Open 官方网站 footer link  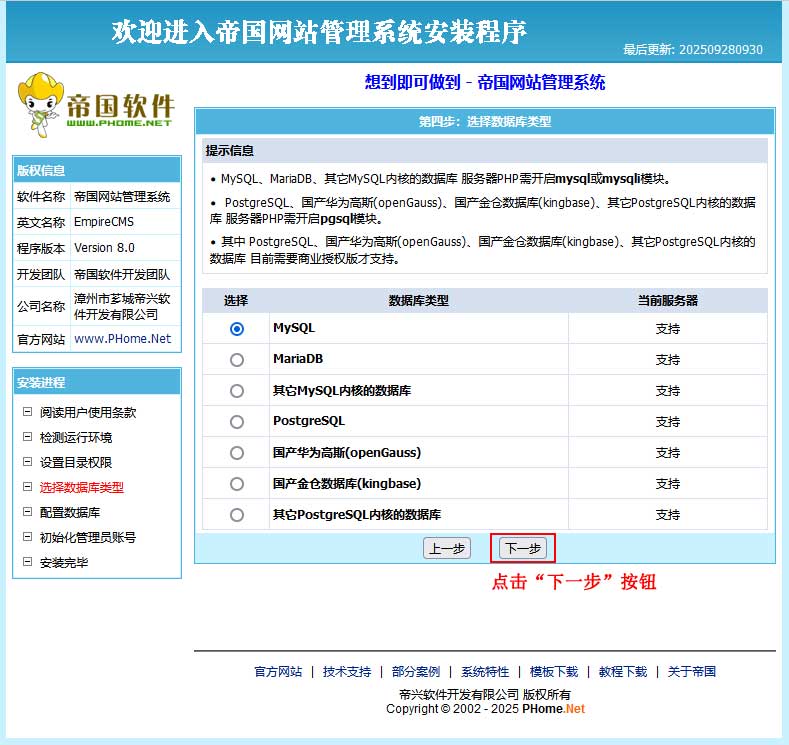[278, 672]
